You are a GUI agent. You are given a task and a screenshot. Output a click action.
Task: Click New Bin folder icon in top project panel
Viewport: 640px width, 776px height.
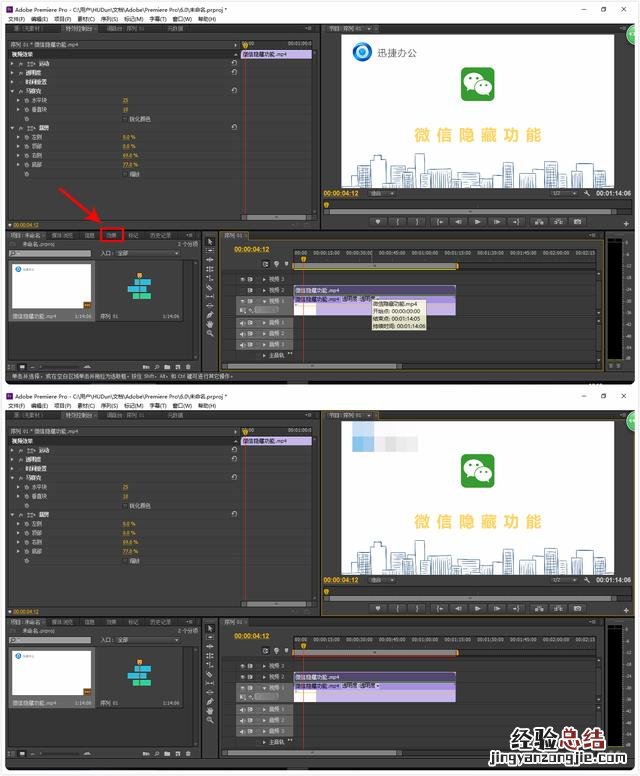[167, 367]
